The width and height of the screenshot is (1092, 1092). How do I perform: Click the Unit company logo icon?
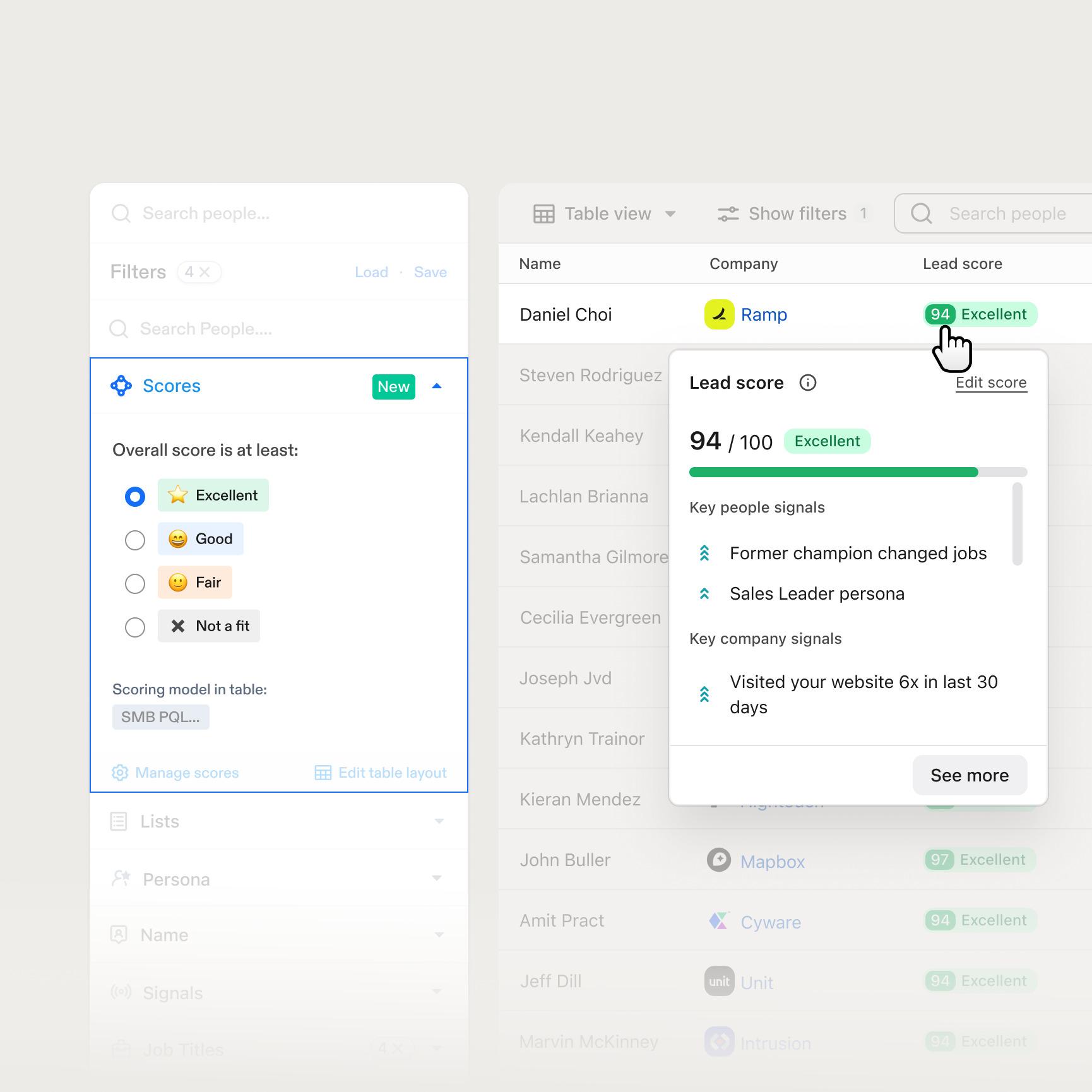[719, 982]
